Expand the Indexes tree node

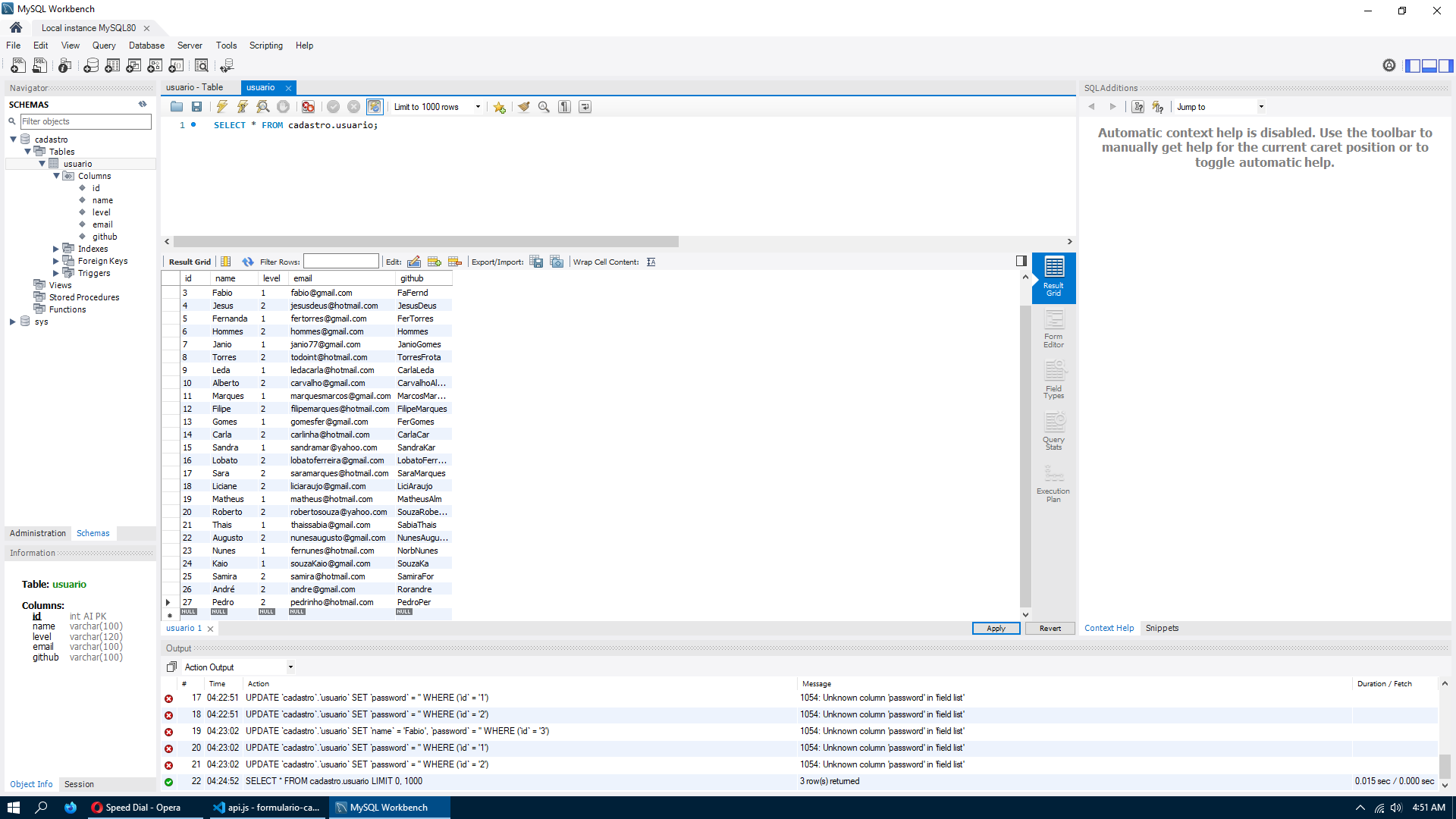(56, 249)
